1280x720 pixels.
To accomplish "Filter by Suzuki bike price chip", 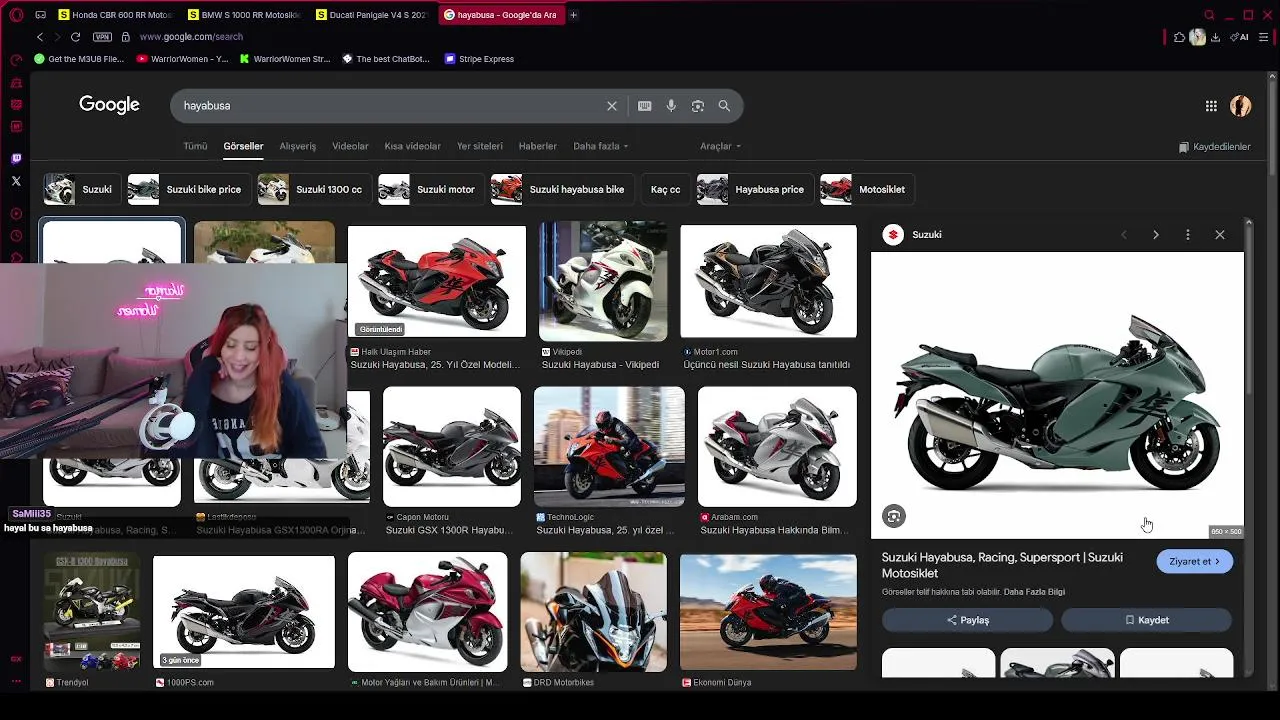I will coord(187,189).
